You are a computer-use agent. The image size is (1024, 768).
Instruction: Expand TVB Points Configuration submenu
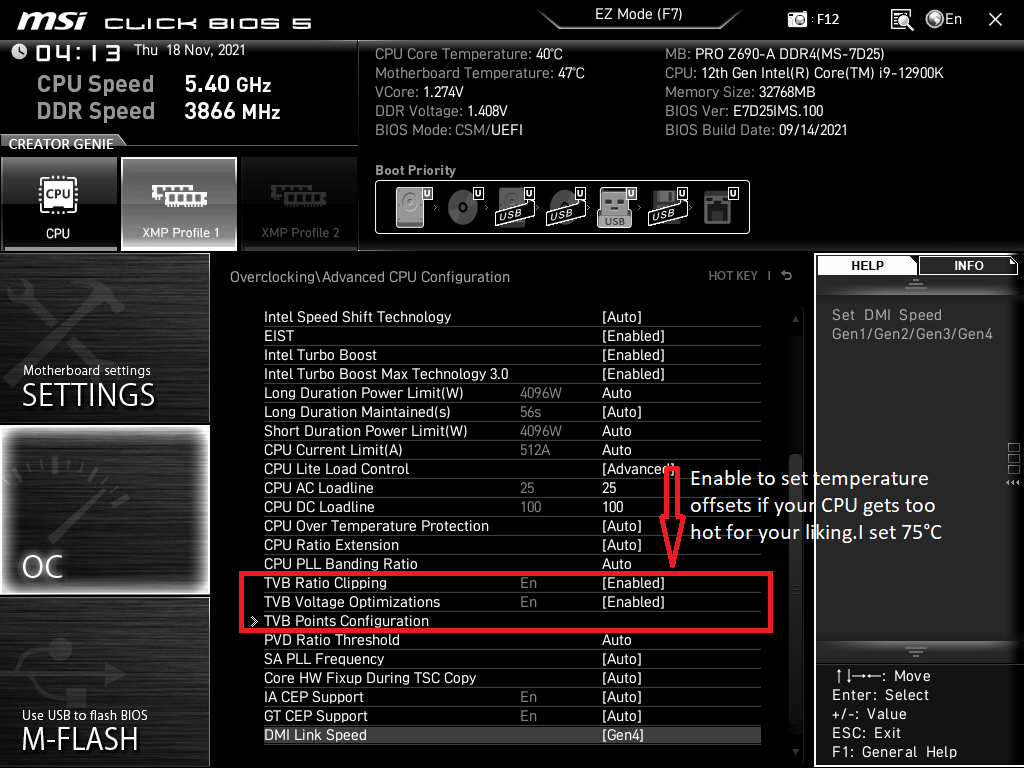[346, 621]
